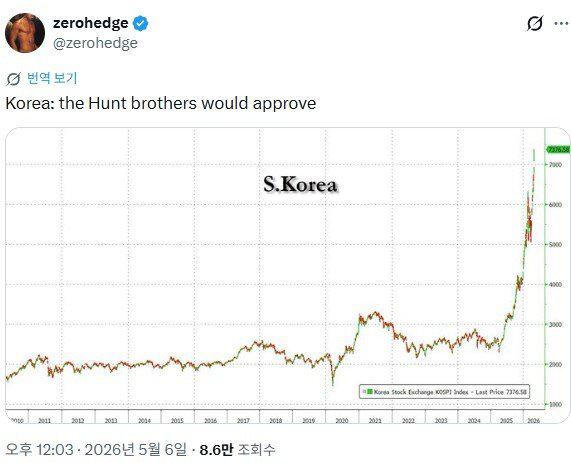Click the 2026 label on chart axis
Screen dimensions: 571x463
tap(534, 421)
